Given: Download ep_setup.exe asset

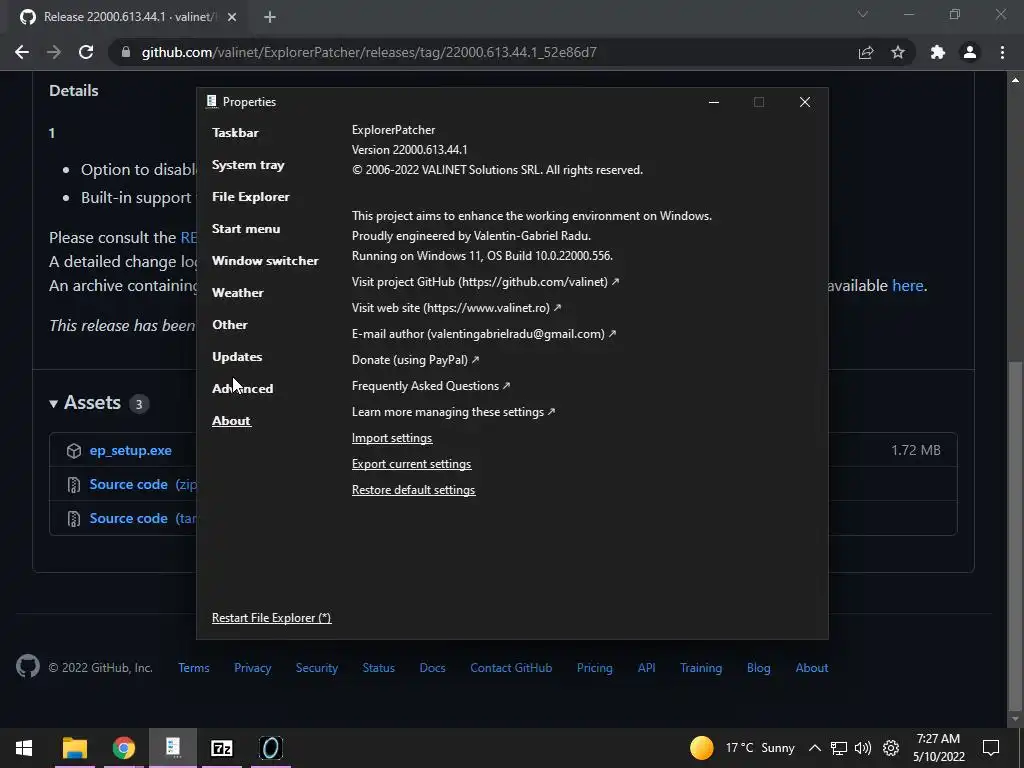Looking at the screenshot, I should 131,451.
